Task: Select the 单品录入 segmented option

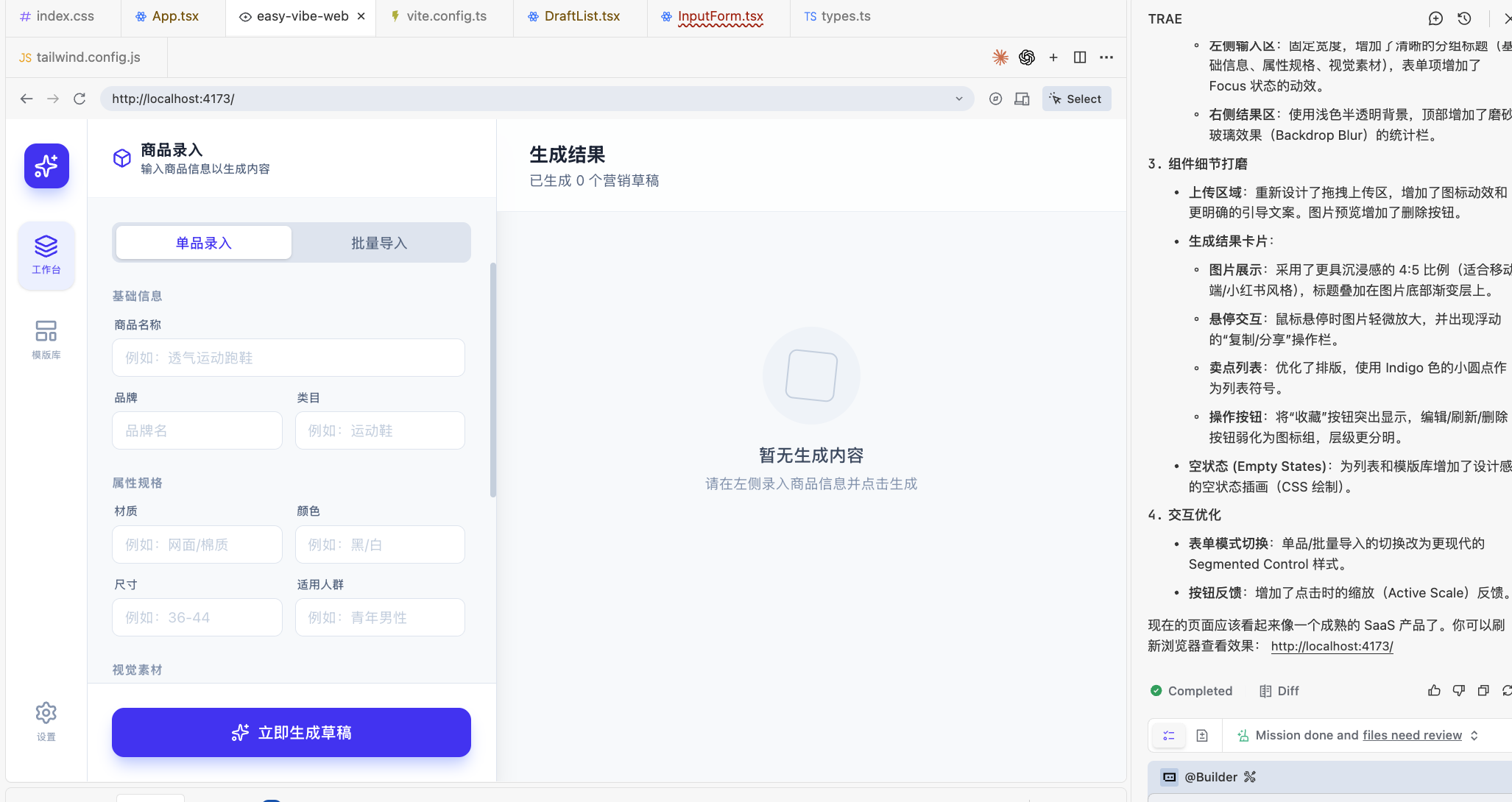Action: [204, 243]
